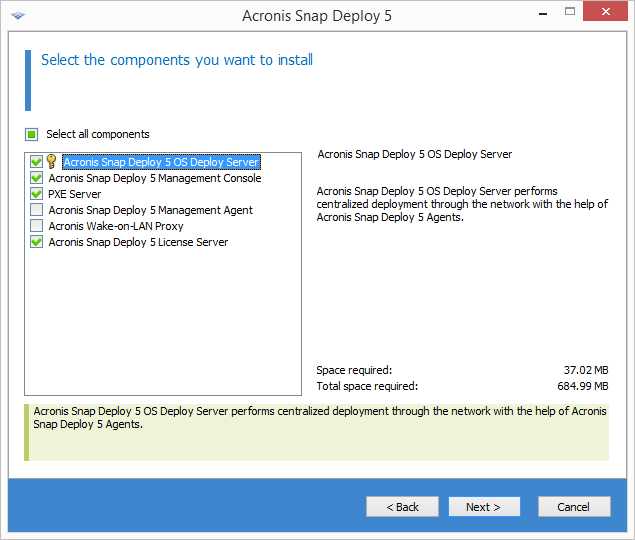The width and height of the screenshot is (635, 540).
Task: Disable the PXE Server checkbox
Action: pyautogui.click(x=37, y=194)
